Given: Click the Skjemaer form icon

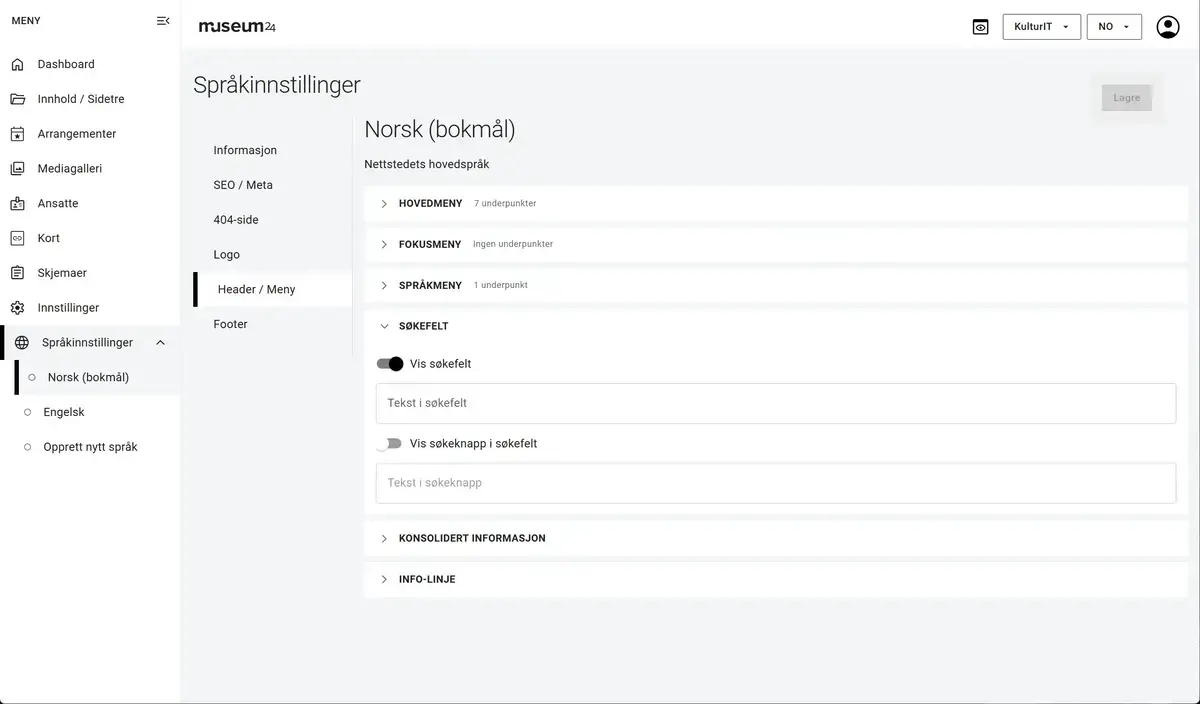Looking at the screenshot, I should pyautogui.click(x=17, y=273).
